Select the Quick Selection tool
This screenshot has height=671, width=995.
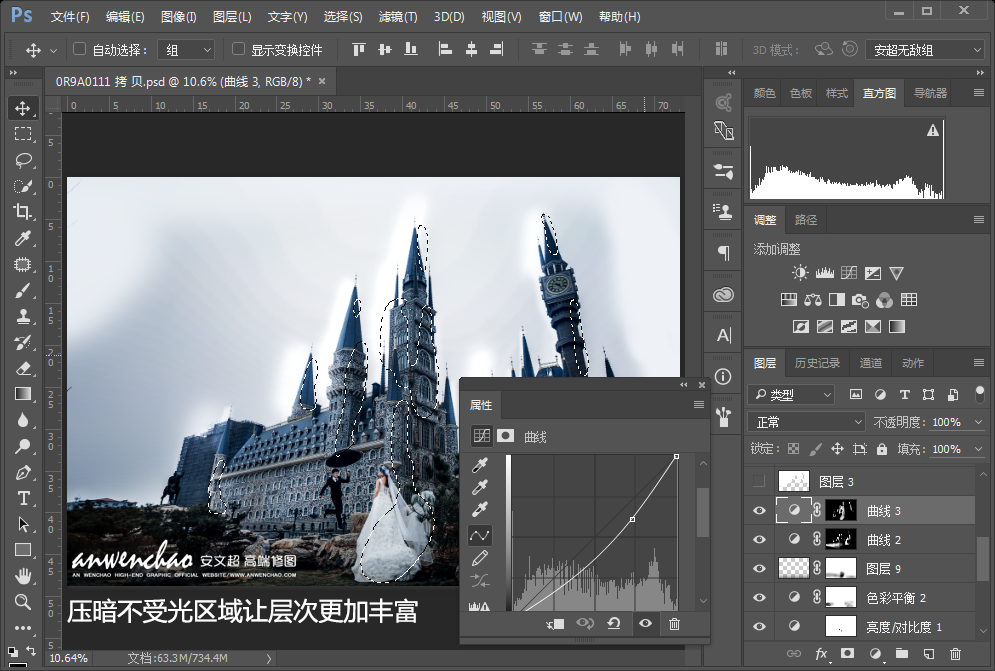[x=23, y=186]
